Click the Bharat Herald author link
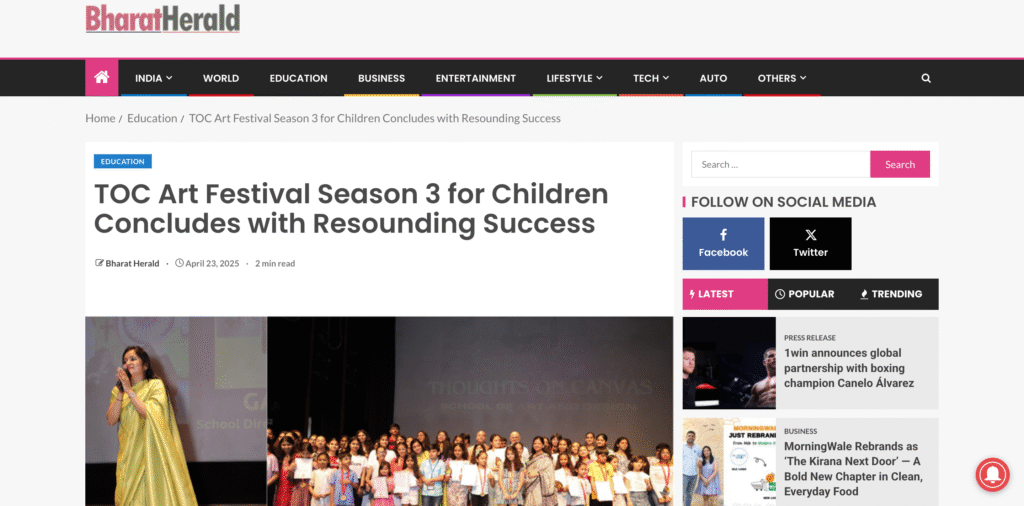This screenshot has width=1024, height=506. click(132, 264)
